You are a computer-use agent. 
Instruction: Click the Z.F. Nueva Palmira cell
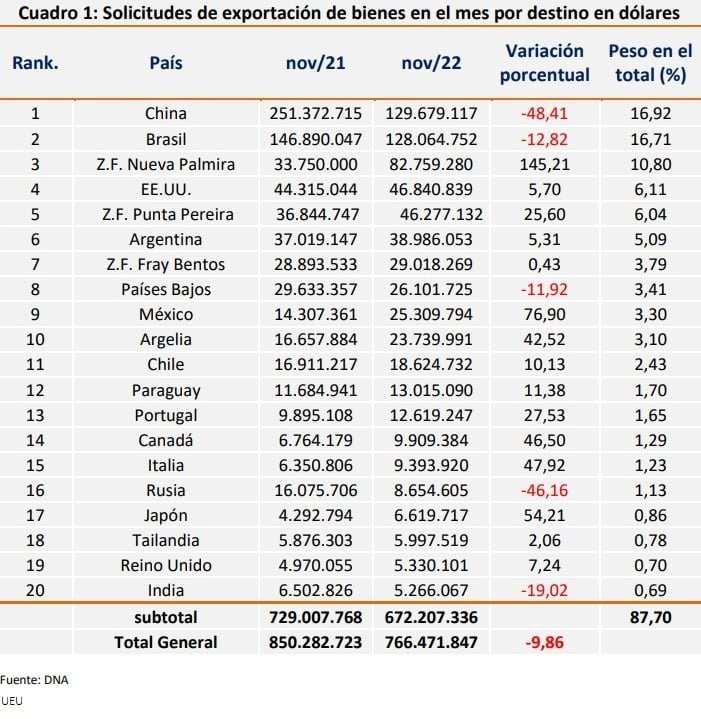tap(166, 164)
